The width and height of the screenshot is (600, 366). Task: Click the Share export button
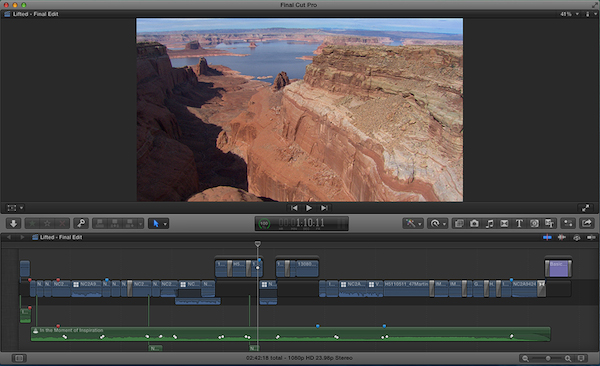(587, 223)
